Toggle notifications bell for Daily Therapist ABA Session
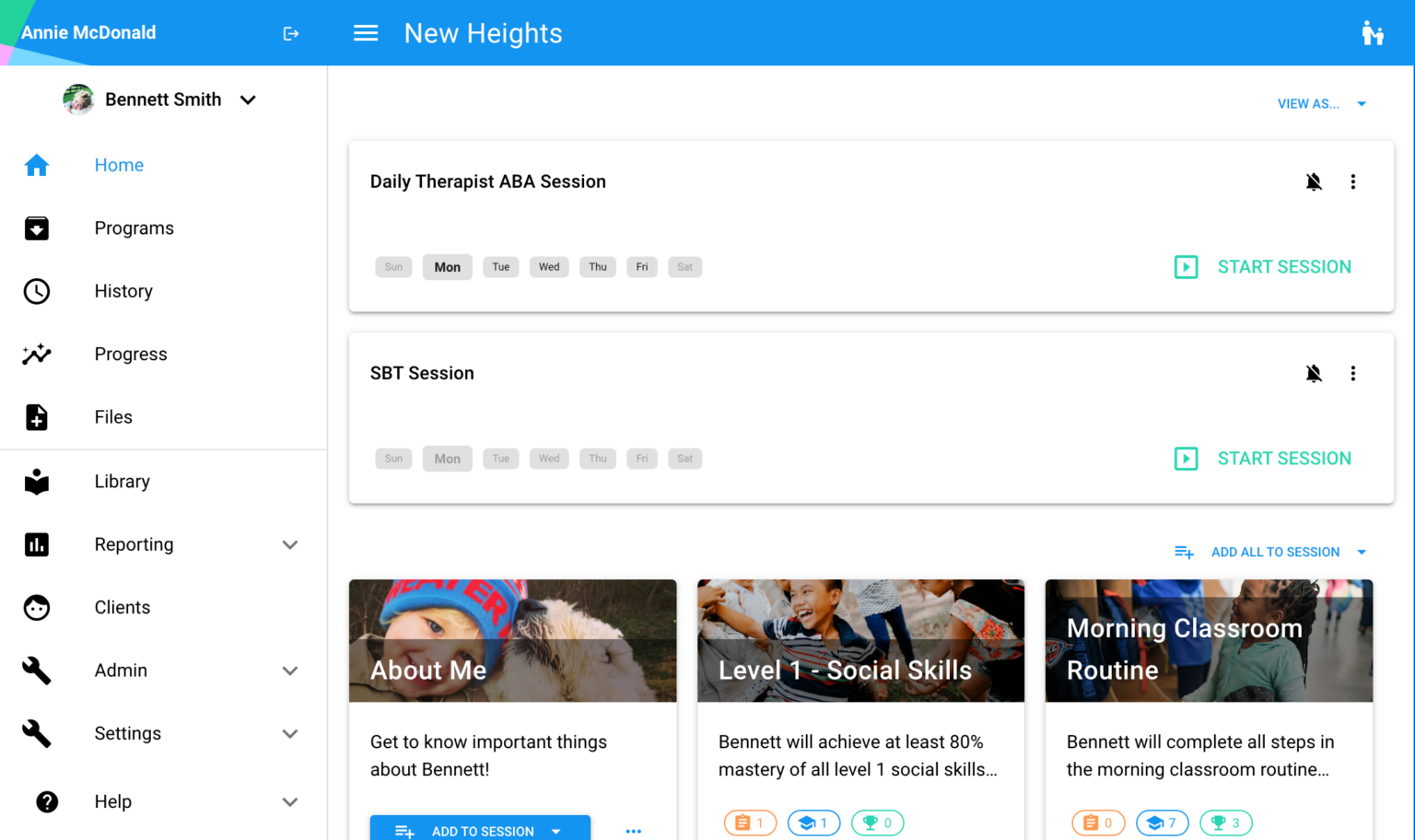The height and width of the screenshot is (840, 1415). pyautogui.click(x=1314, y=181)
